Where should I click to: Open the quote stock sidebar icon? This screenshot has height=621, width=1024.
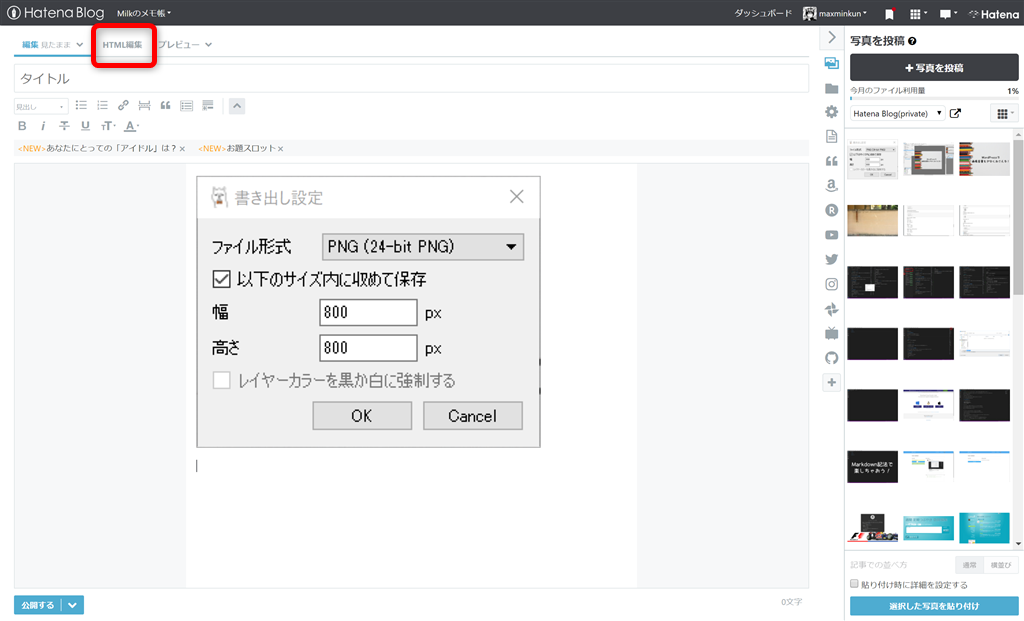coord(831,161)
